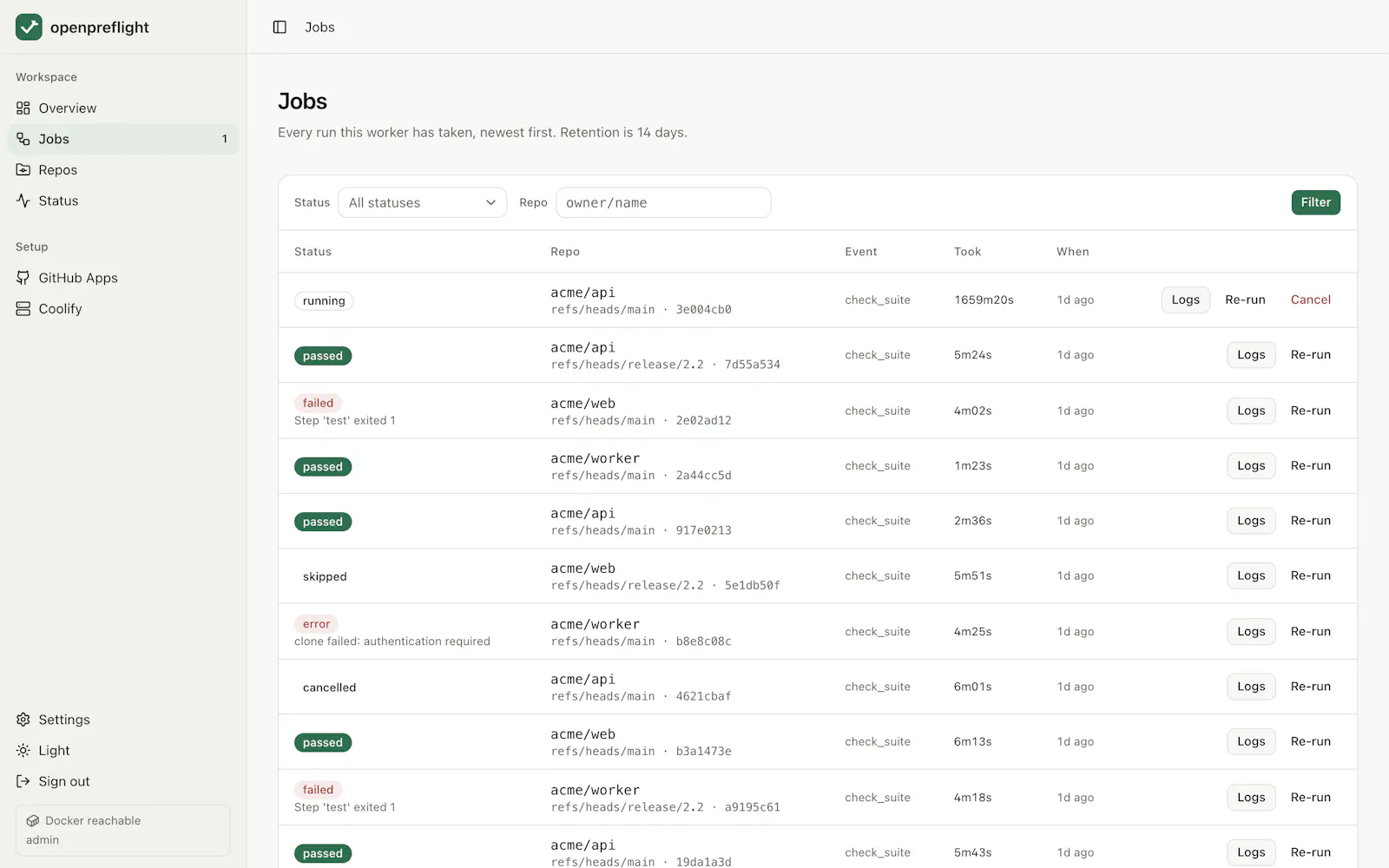Click the Jobs count badge 1

click(x=225, y=139)
